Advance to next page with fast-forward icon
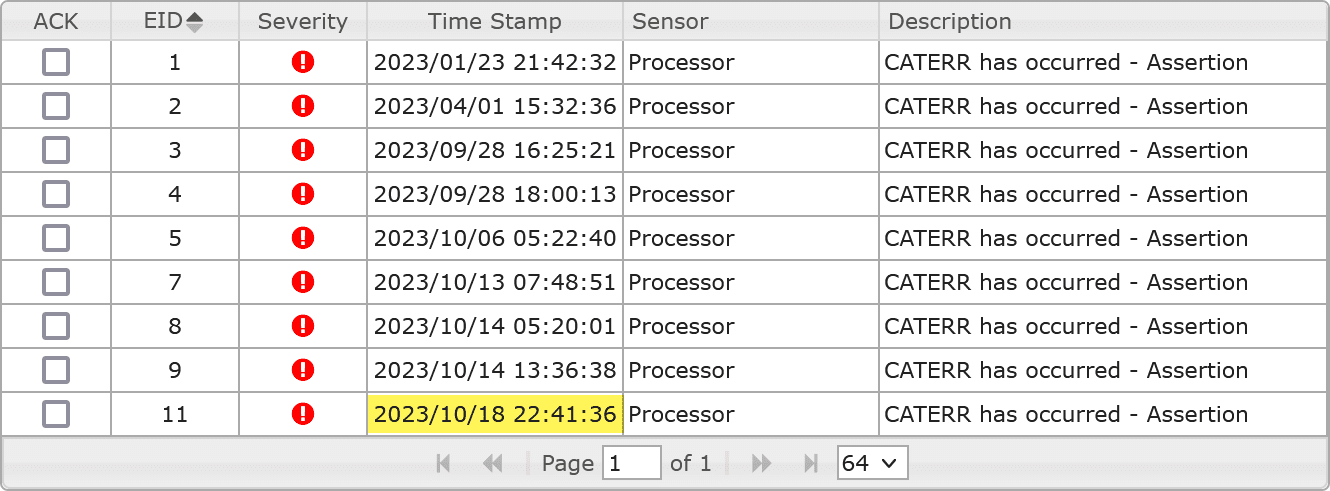Screen dimensions: 1330x491 (x=762, y=463)
